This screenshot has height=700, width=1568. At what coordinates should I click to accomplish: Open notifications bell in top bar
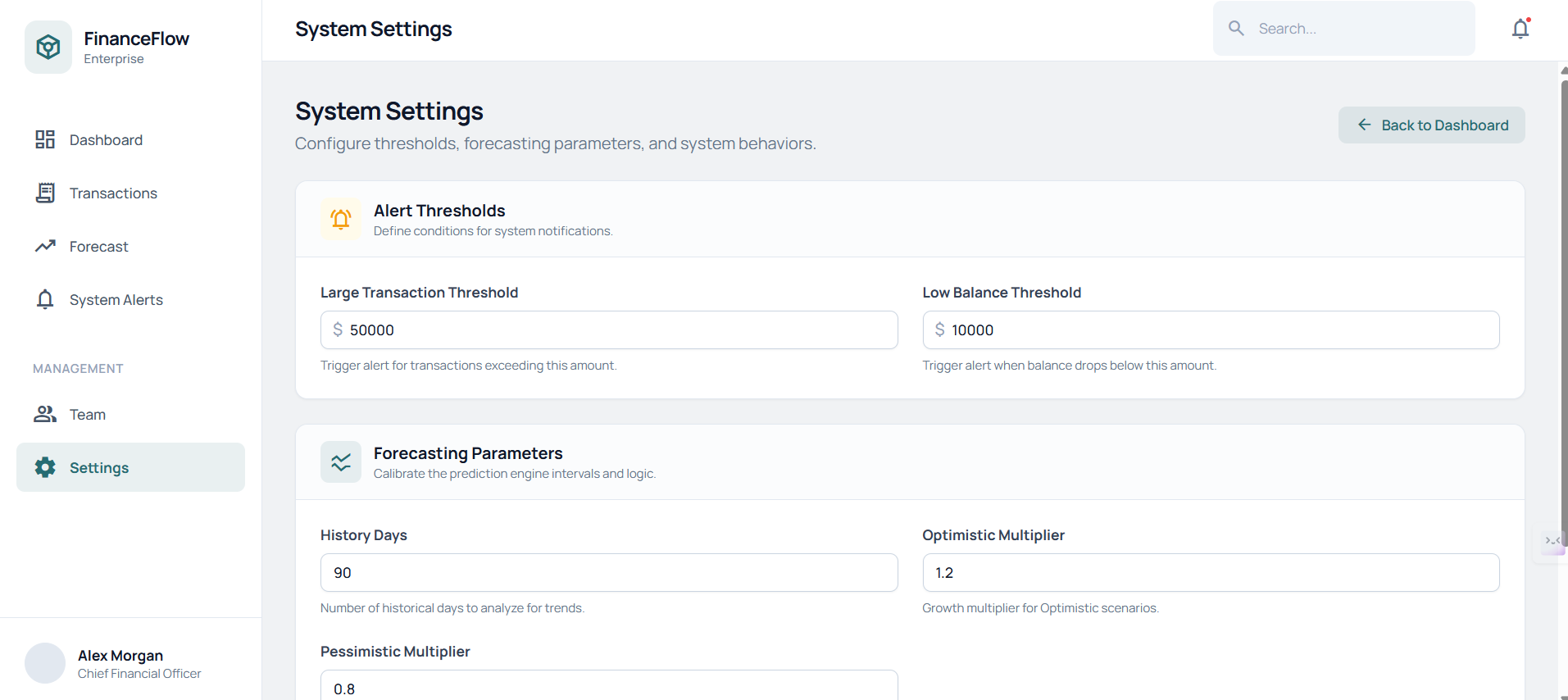[1520, 29]
